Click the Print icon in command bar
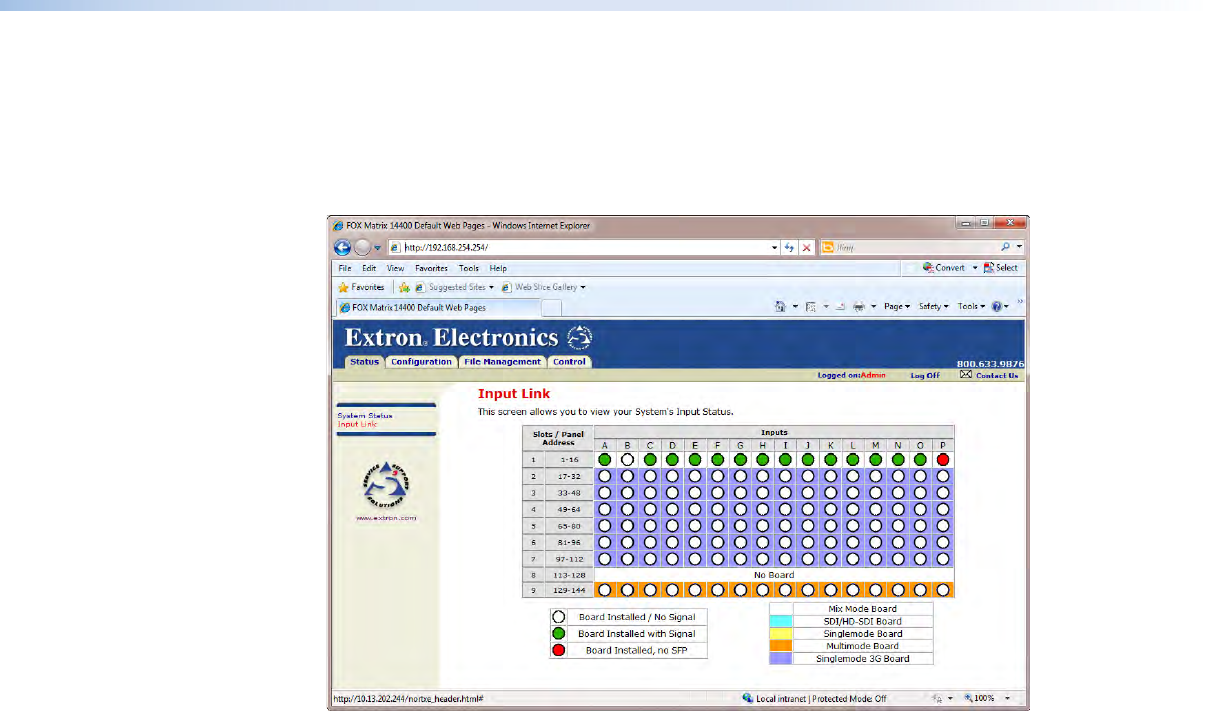 [859, 307]
